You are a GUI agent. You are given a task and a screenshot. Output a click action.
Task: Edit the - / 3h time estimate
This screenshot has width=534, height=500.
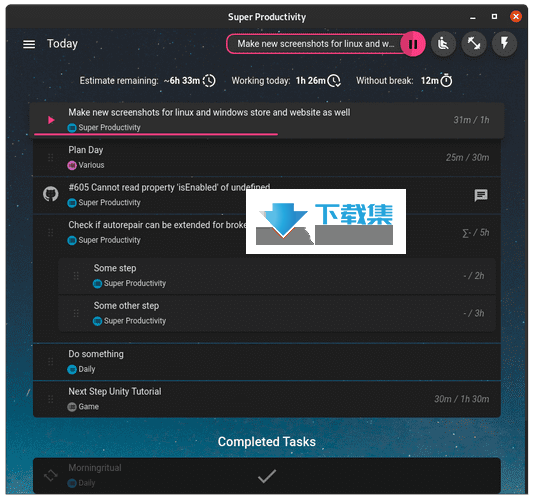[474, 313]
